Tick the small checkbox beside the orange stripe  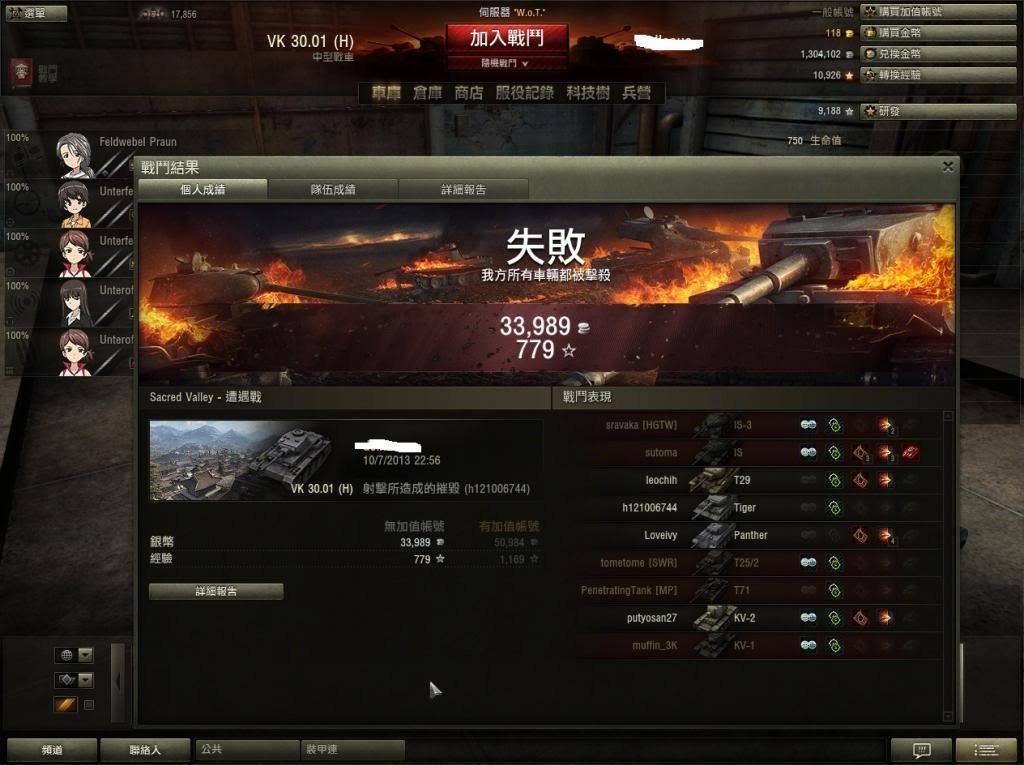[x=89, y=705]
